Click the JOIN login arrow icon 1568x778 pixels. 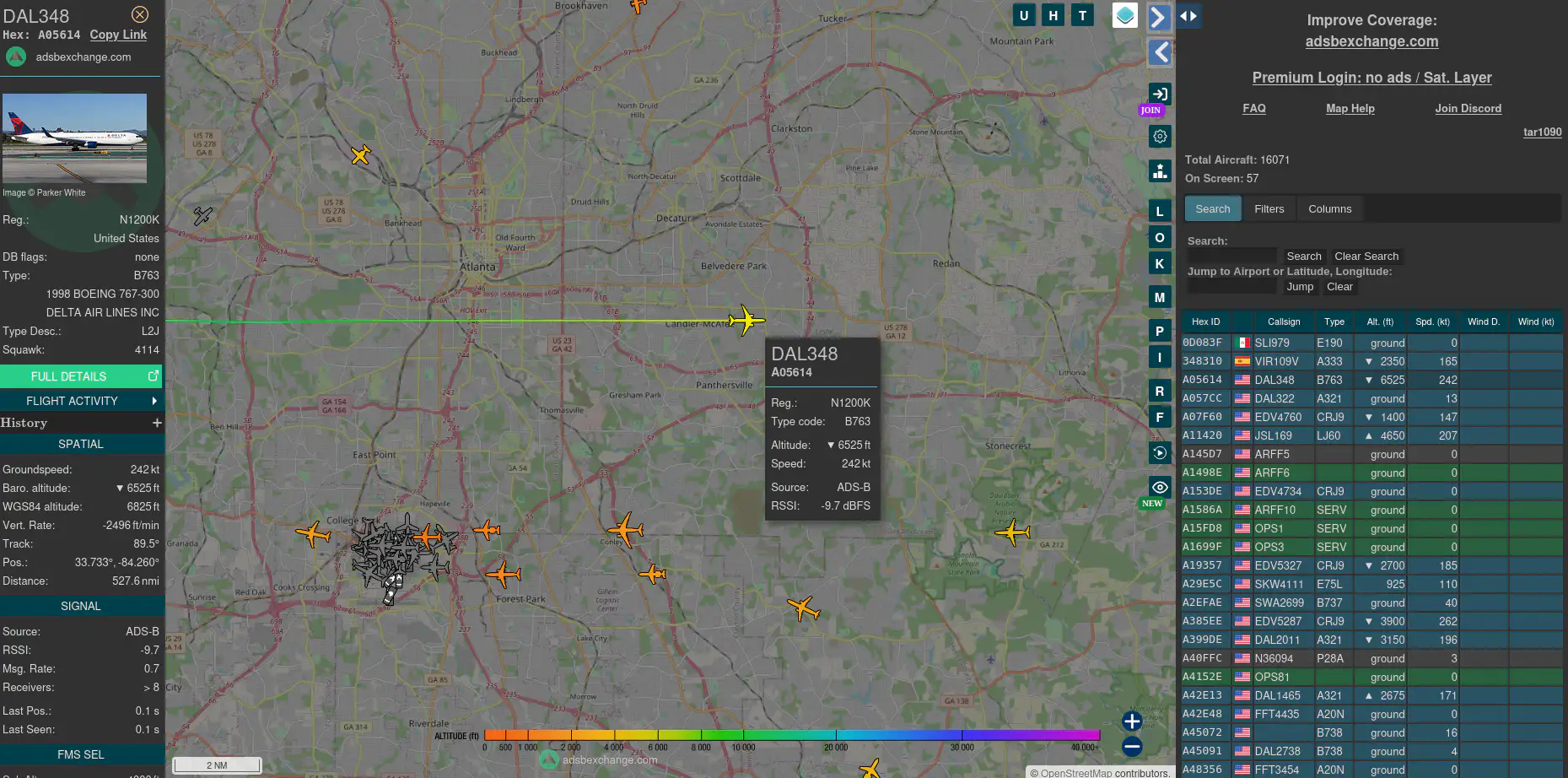1160,94
